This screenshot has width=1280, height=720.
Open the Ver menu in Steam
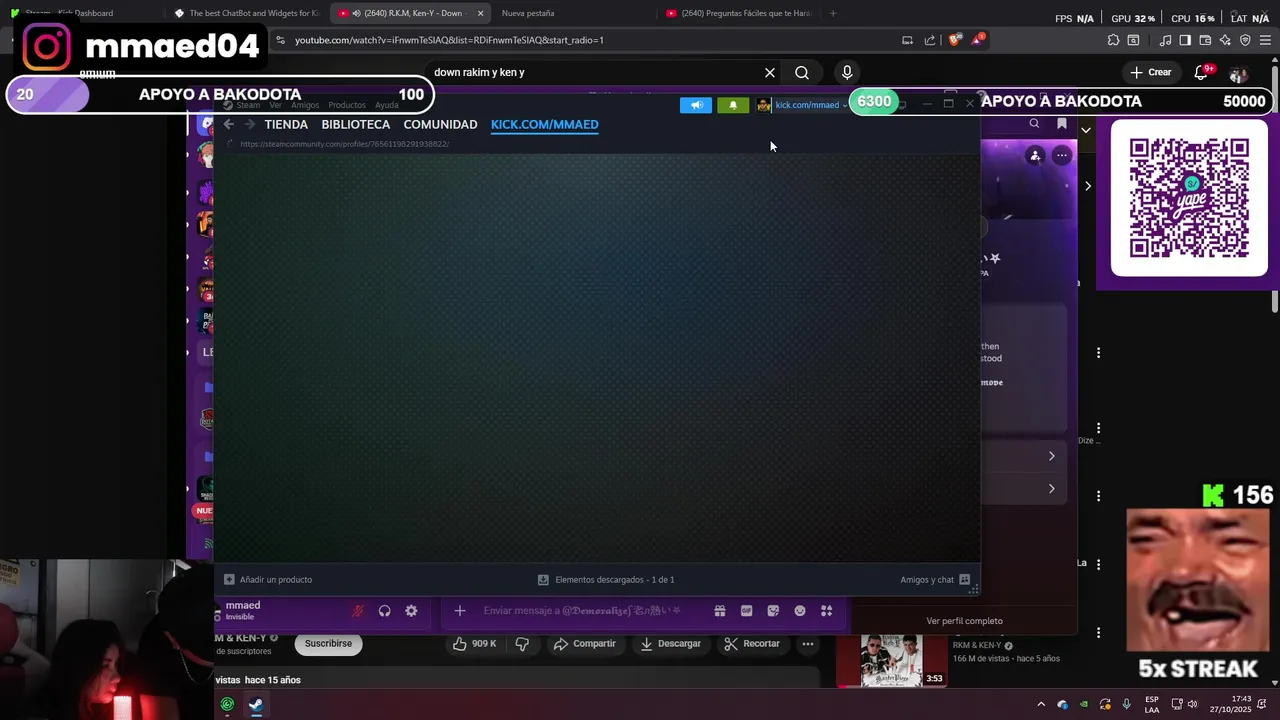(275, 105)
